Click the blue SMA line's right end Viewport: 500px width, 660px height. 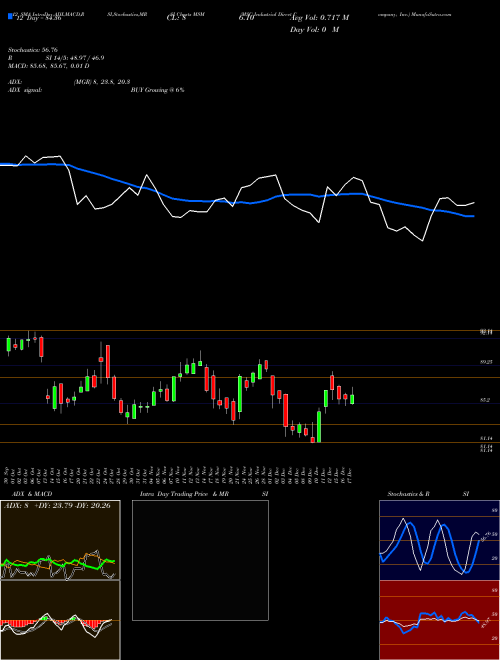pyautogui.click(x=472, y=216)
